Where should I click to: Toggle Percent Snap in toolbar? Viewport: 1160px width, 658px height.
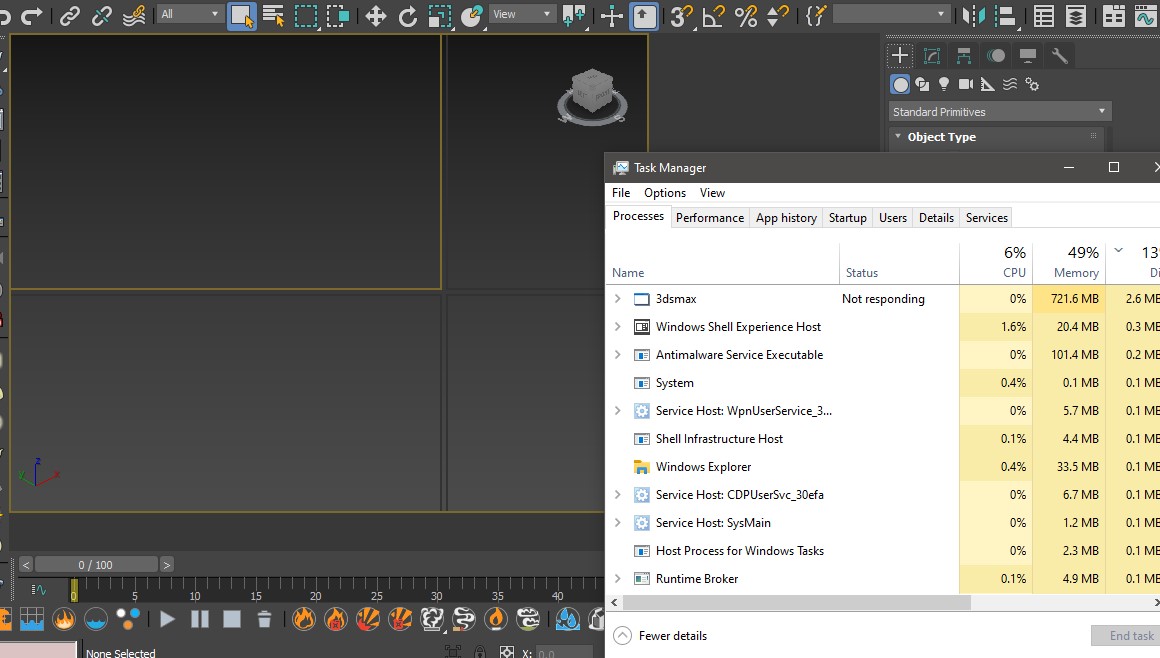tap(745, 16)
